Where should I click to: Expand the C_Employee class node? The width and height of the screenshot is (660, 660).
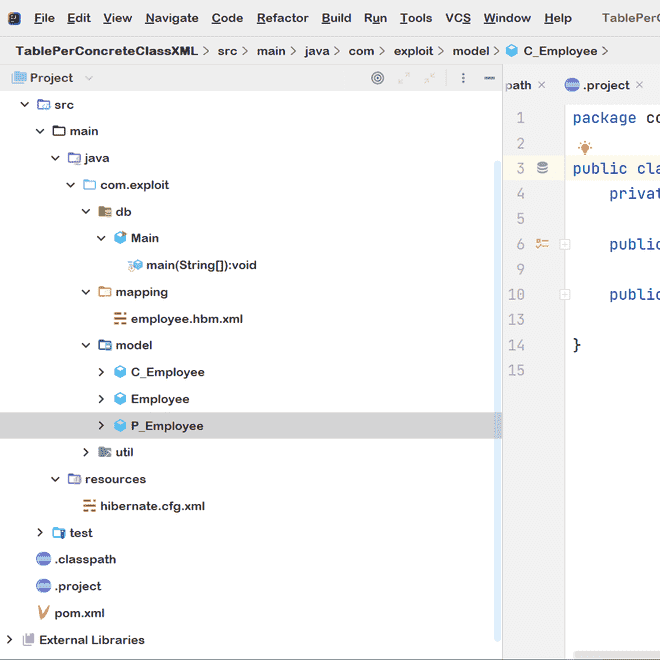[x=101, y=372]
